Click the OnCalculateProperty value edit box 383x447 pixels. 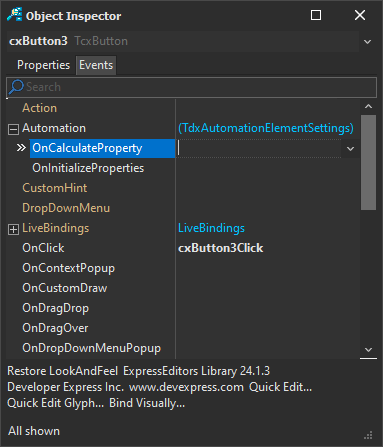[x=259, y=148]
